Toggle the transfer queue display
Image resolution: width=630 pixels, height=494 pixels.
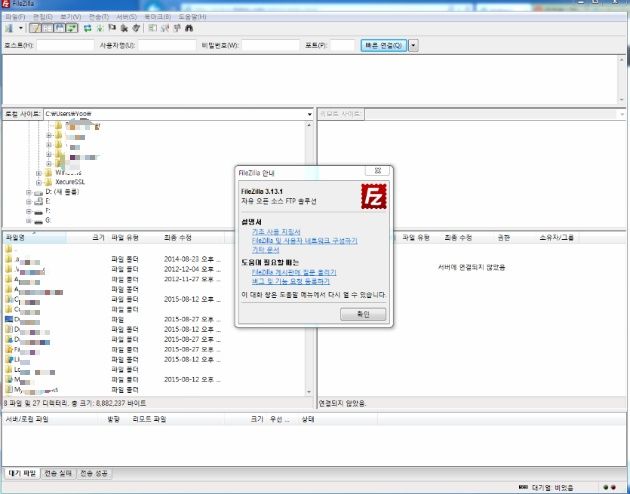click(x=72, y=28)
